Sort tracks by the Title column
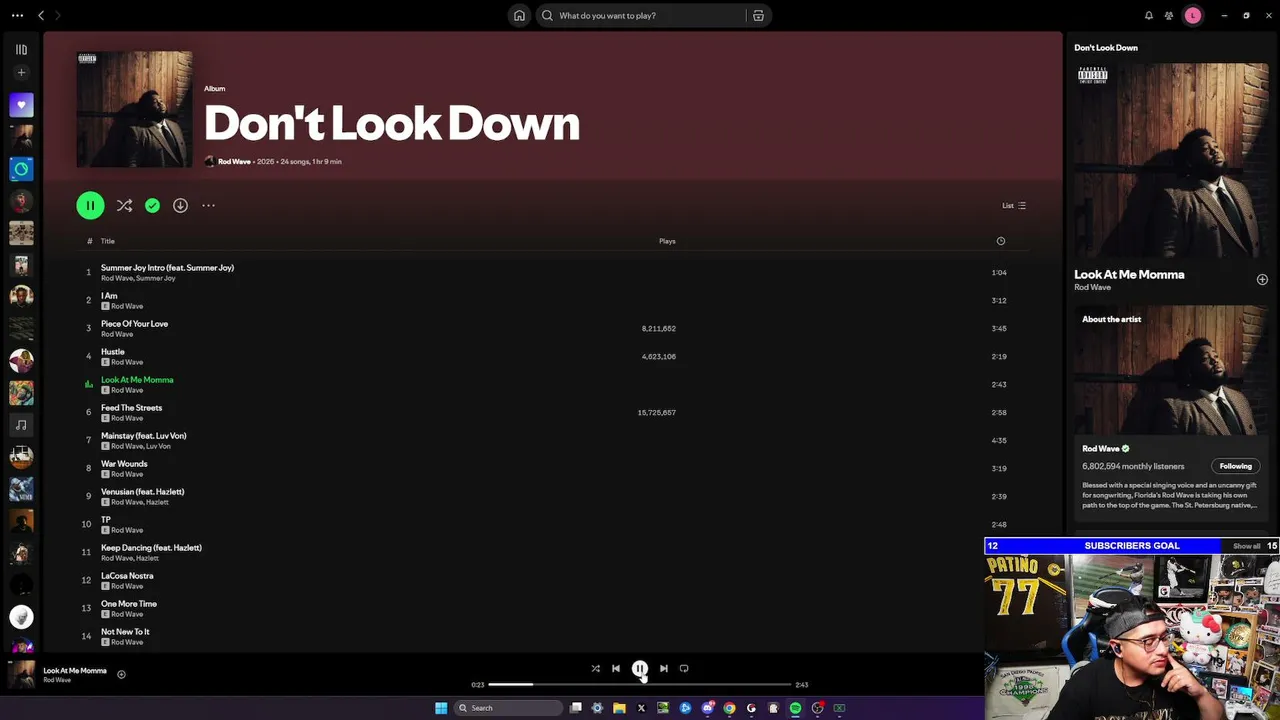 click(108, 241)
